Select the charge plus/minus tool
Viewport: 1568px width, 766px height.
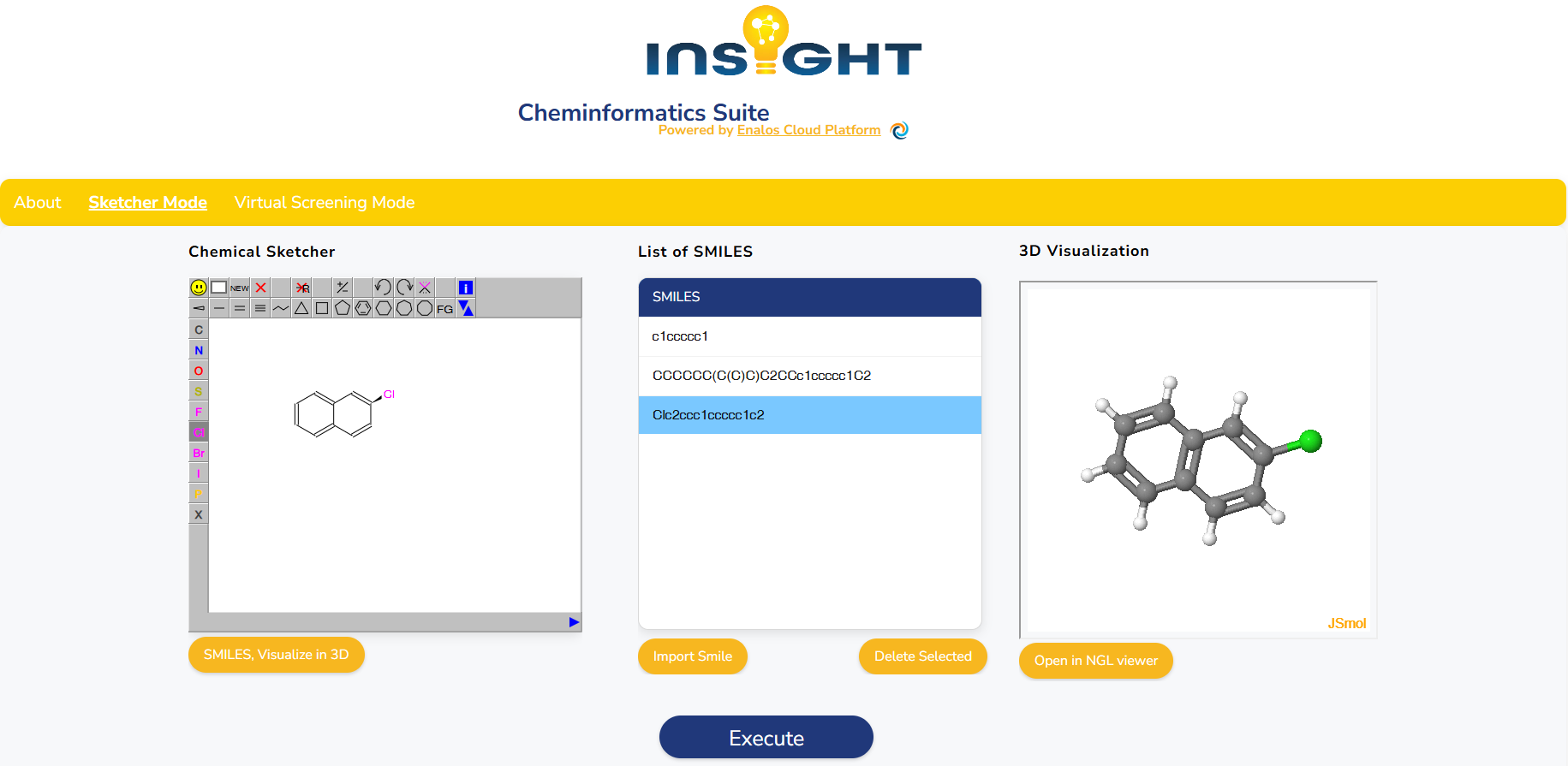(x=343, y=288)
